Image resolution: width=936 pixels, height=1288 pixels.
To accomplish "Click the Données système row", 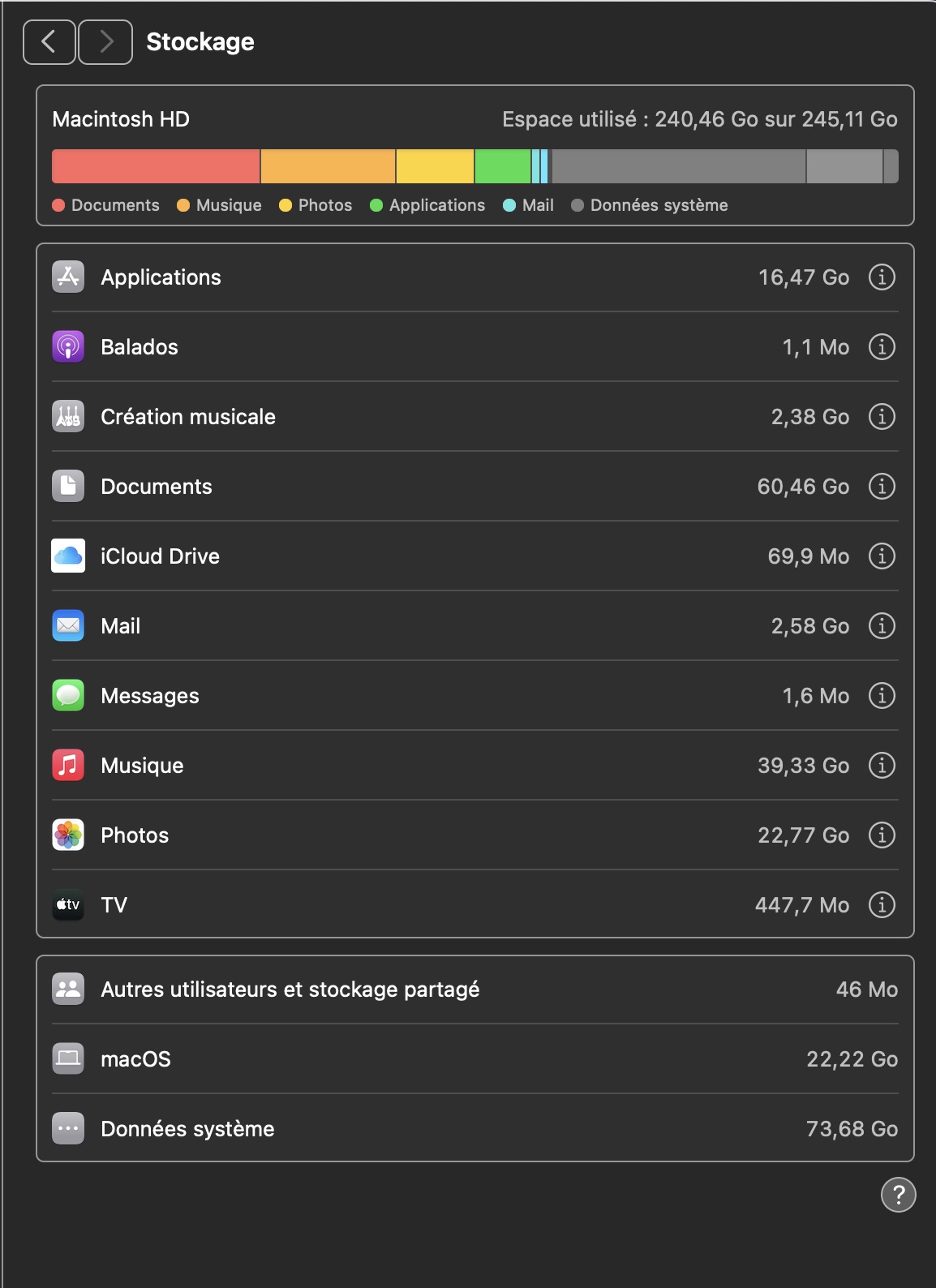I will pyautogui.click(x=474, y=1129).
